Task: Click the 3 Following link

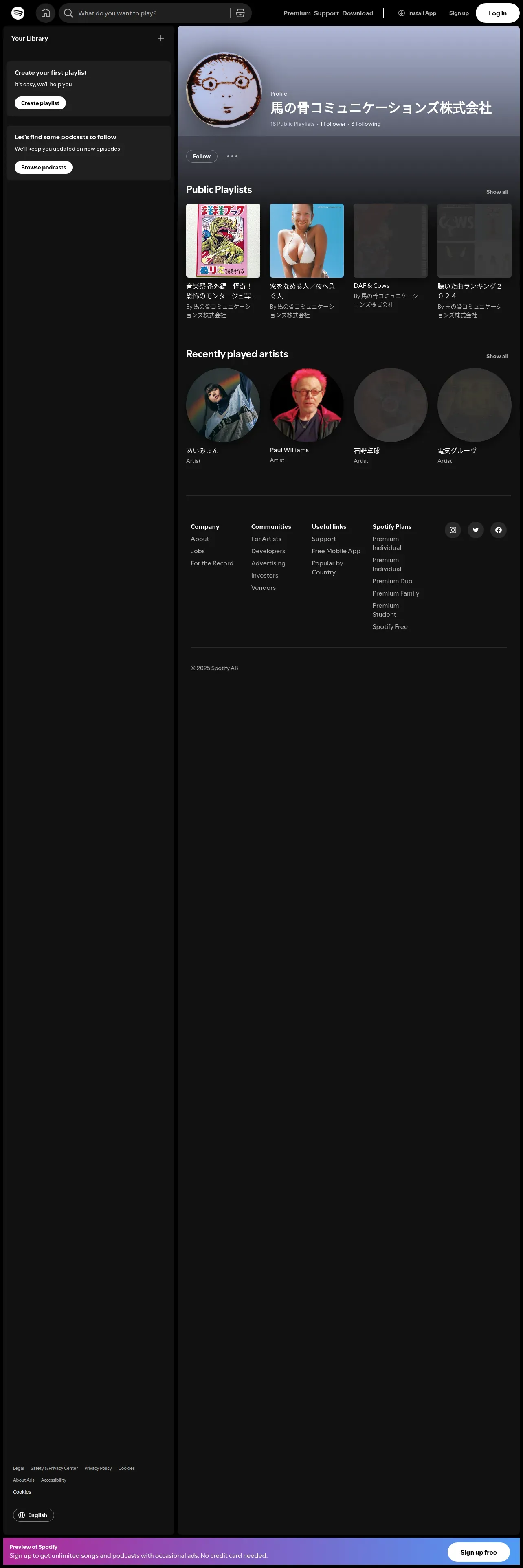Action: (366, 124)
